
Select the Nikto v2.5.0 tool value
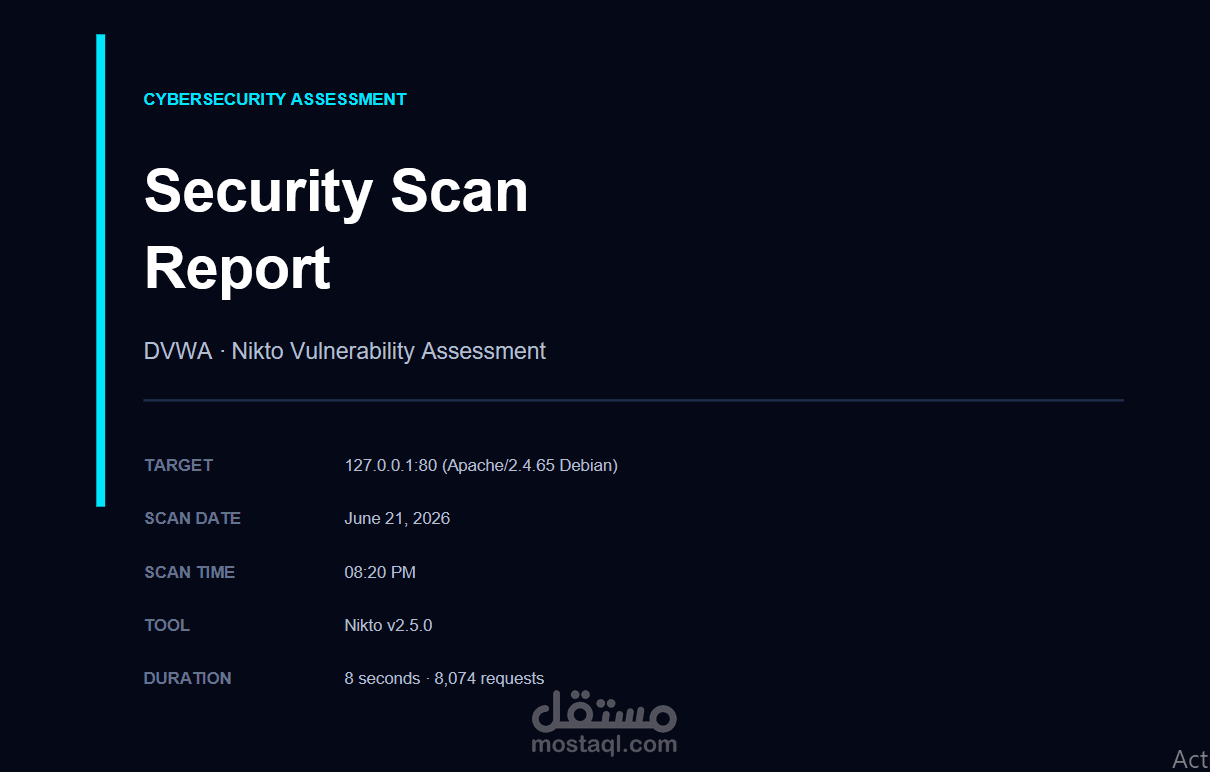pos(388,625)
